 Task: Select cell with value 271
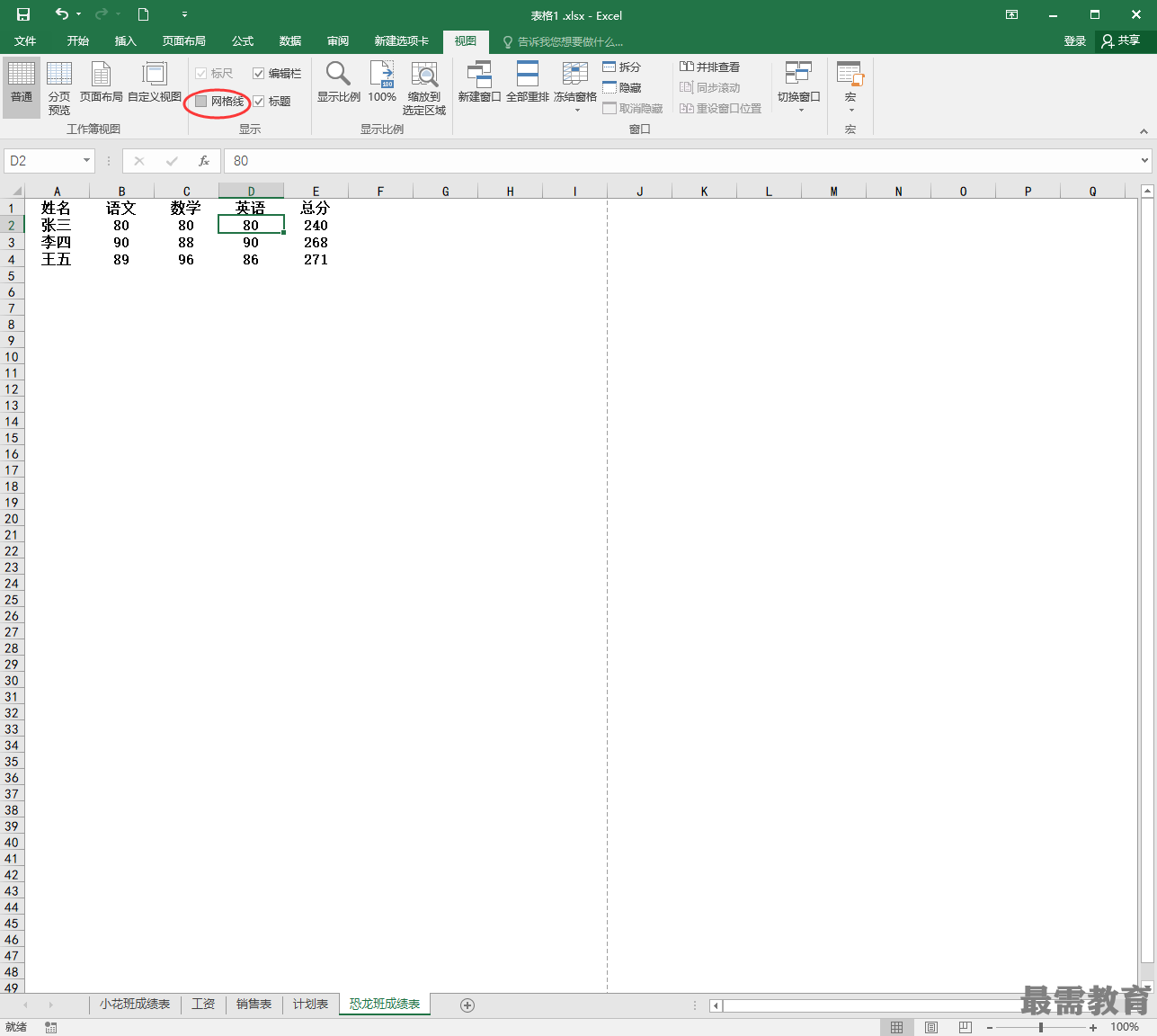pyautogui.click(x=316, y=259)
